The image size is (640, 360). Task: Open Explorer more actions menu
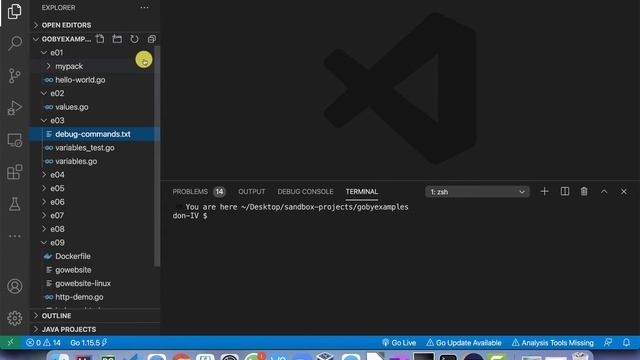coord(144,8)
